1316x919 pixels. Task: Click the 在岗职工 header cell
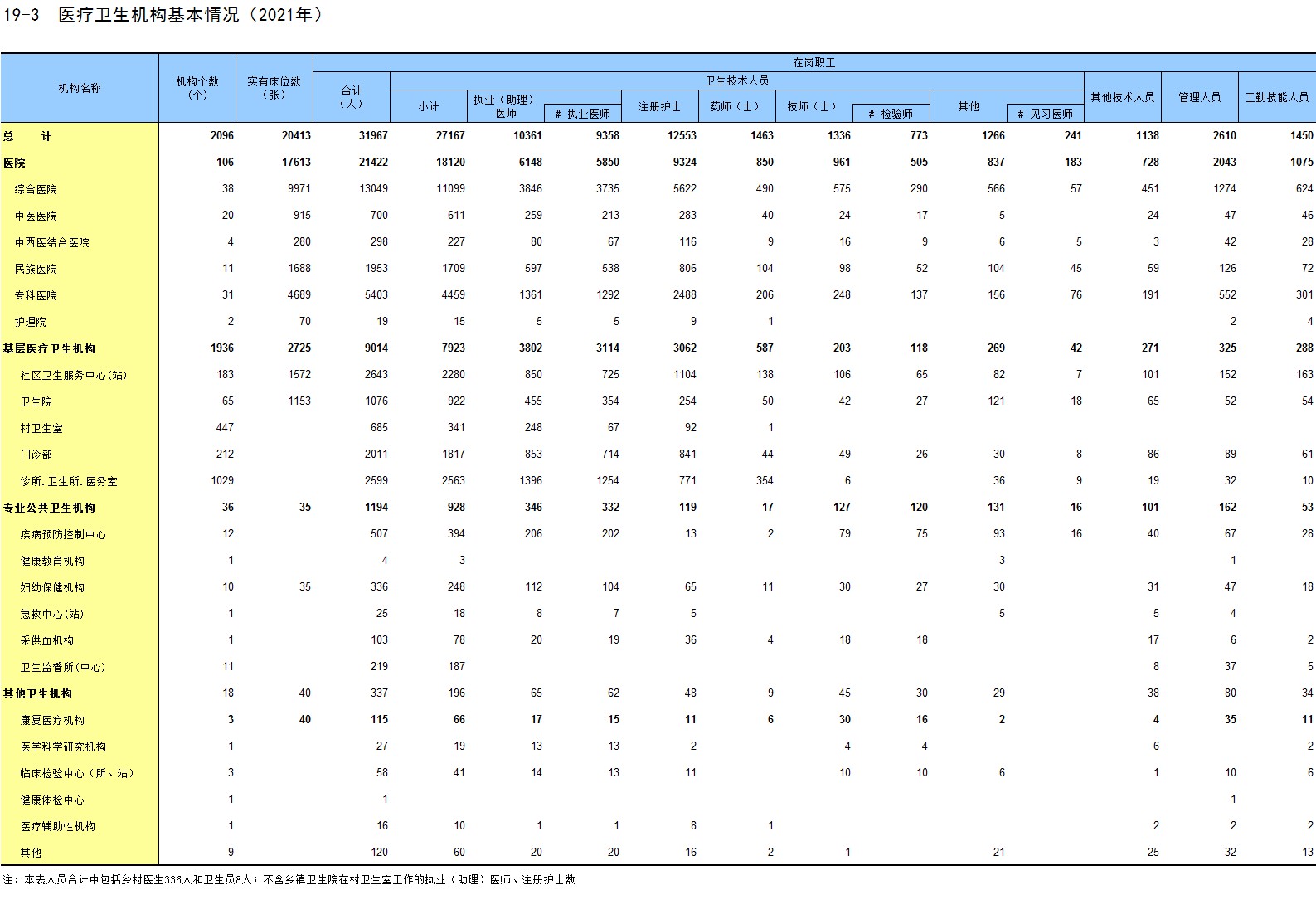[813, 62]
